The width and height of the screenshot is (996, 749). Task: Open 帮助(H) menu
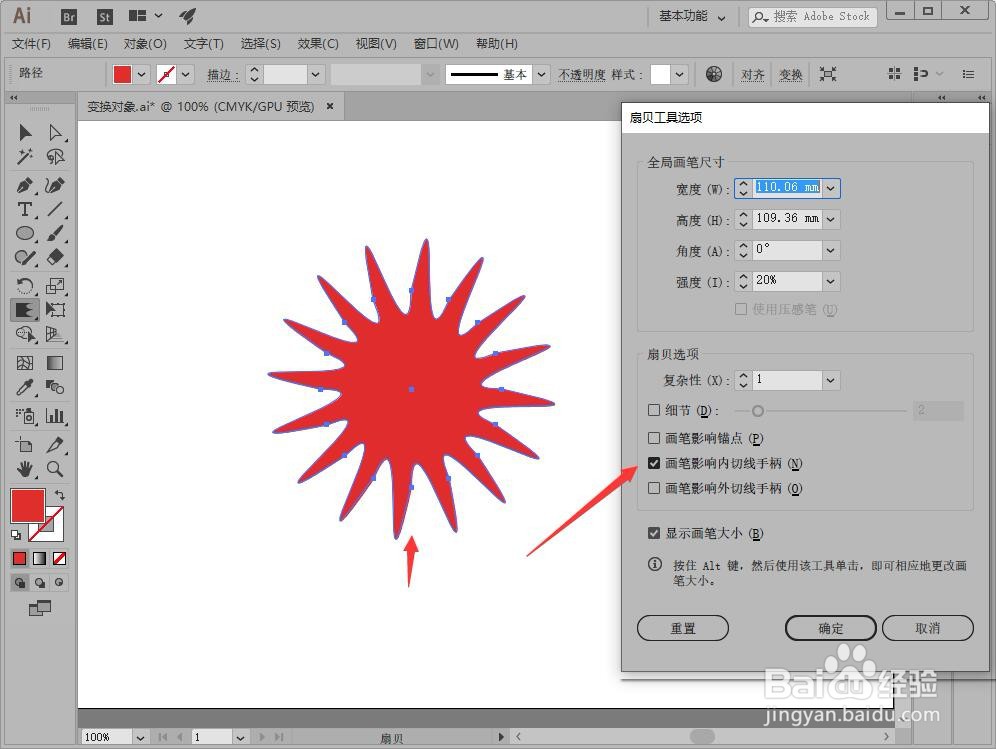click(497, 44)
